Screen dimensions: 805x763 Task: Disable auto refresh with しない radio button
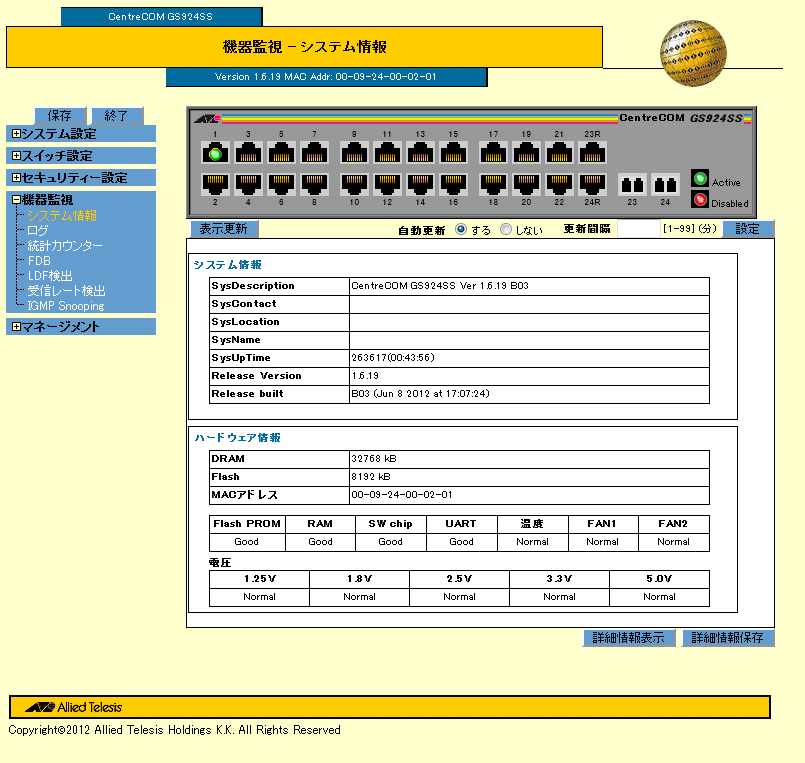[x=506, y=229]
